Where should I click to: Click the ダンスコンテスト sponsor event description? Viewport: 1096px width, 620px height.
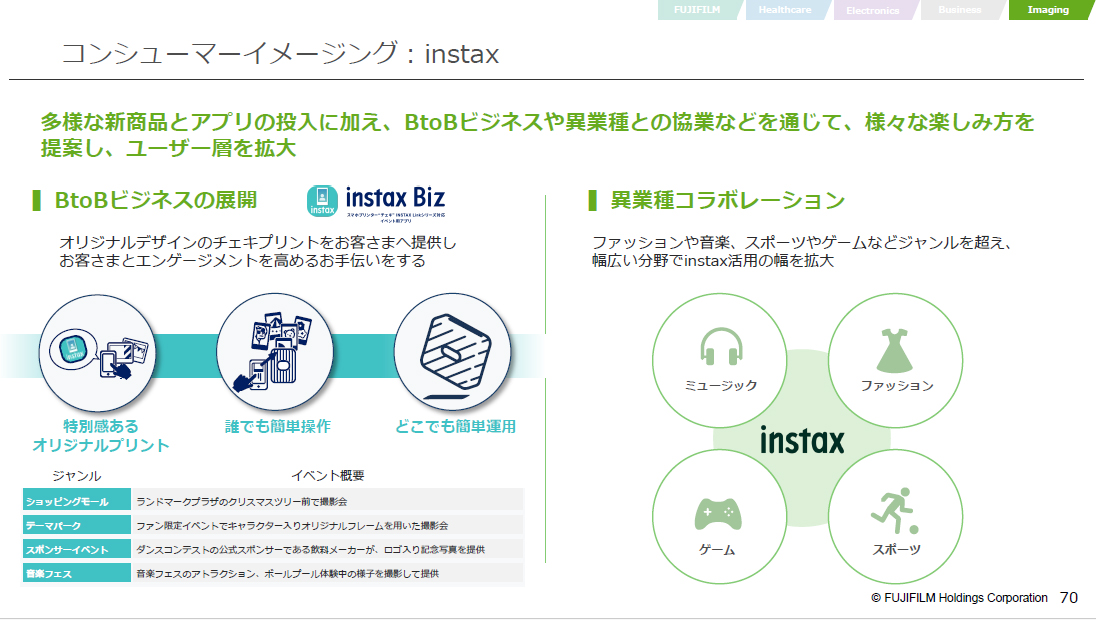coord(311,550)
